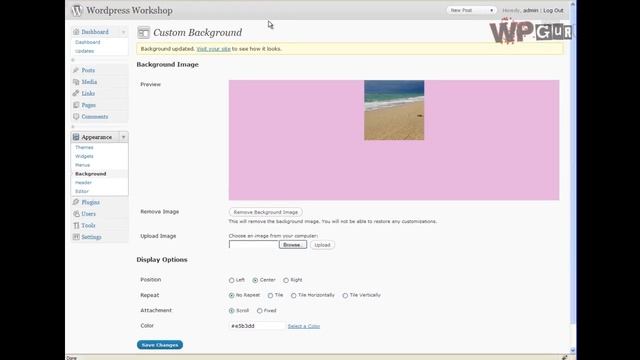This screenshot has width=640, height=360.
Task: Click Wordpress Workshop site title
Action: click(x=129, y=11)
